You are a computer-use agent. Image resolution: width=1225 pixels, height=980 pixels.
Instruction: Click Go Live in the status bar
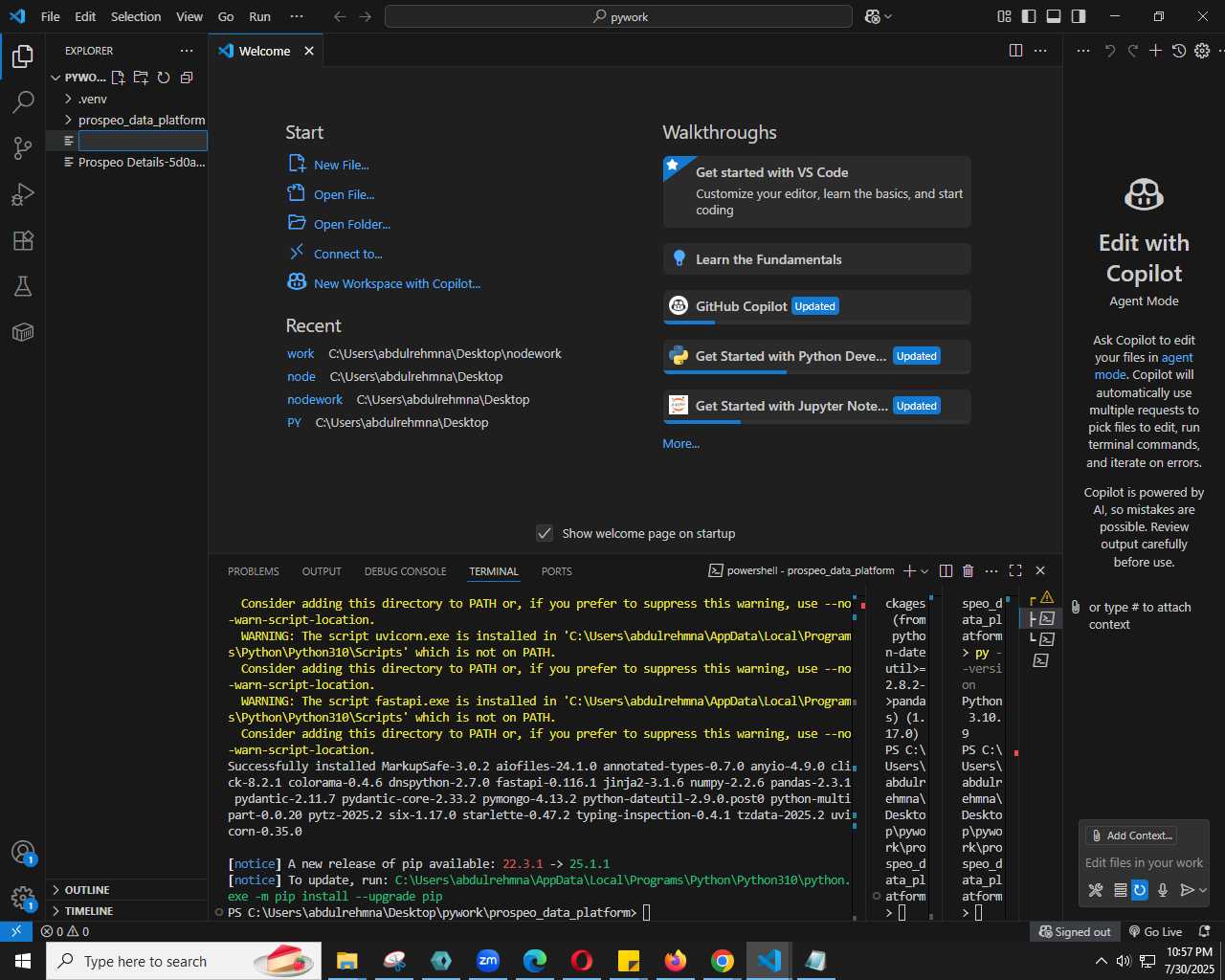(x=1155, y=931)
